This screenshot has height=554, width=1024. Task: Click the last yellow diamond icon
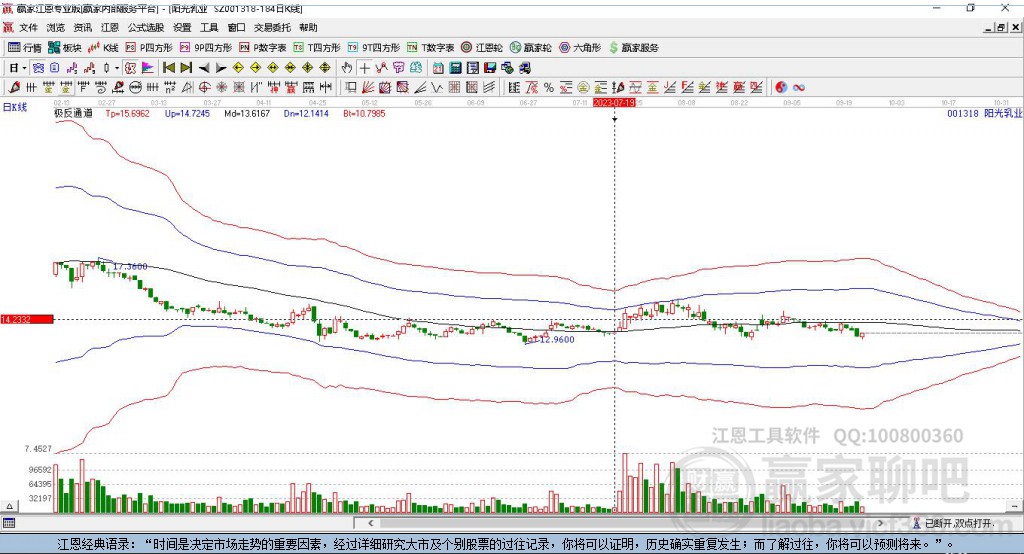(325, 68)
